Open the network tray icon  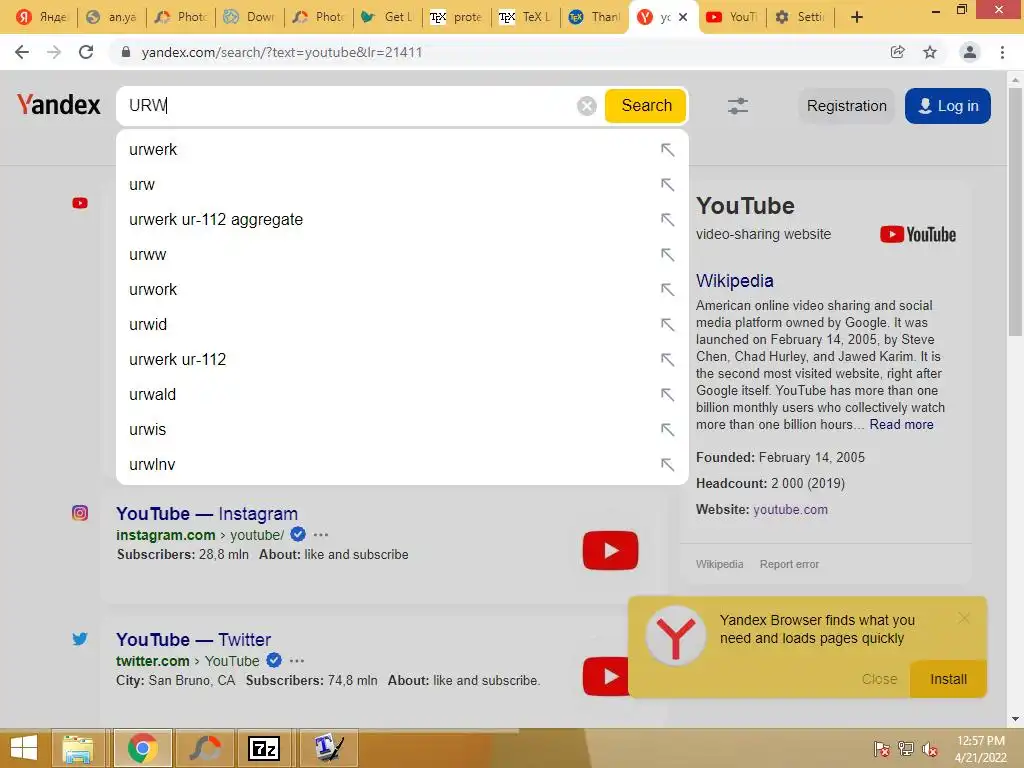(x=906, y=749)
